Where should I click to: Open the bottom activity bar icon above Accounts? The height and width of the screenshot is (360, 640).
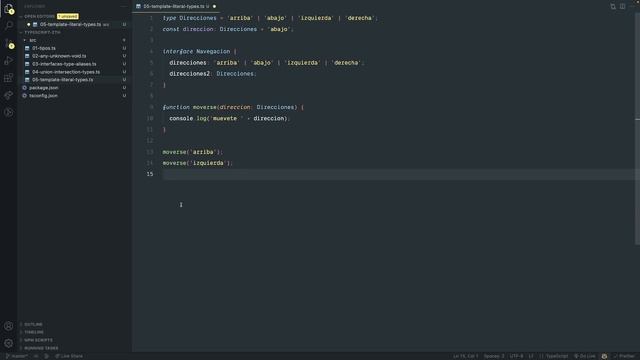click(8, 113)
